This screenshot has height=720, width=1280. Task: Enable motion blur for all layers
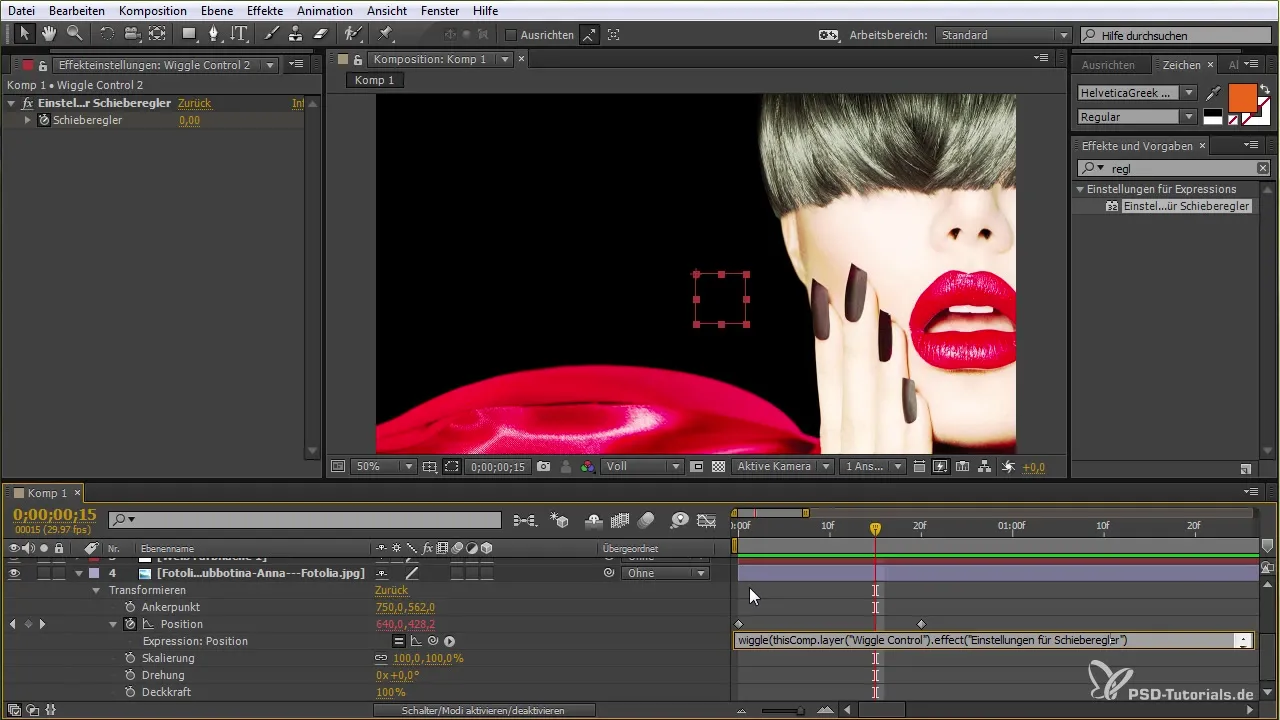[x=646, y=520]
